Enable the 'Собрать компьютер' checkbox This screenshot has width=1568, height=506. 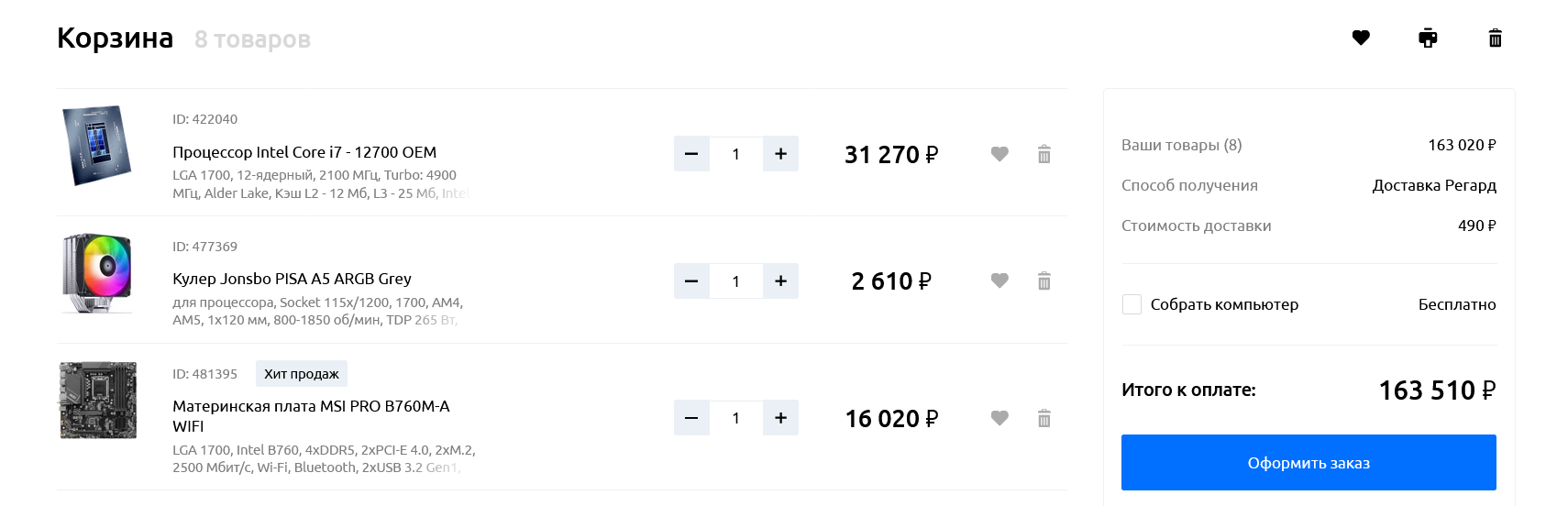tap(1132, 304)
